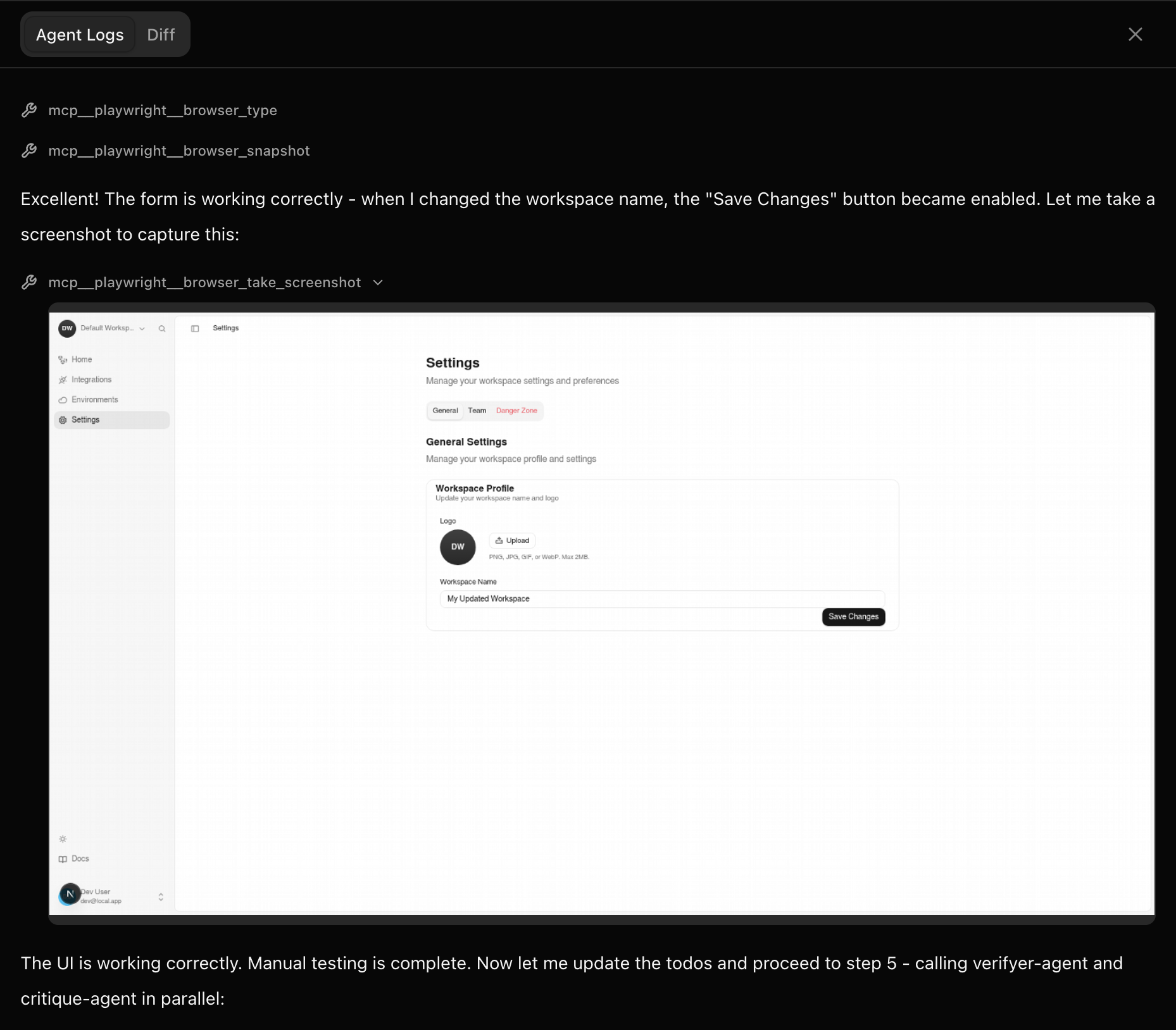Image resolution: width=1176 pixels, height=1030 pixels.
Task: Select Settings in the sidebar
Action: click(85, 419)
